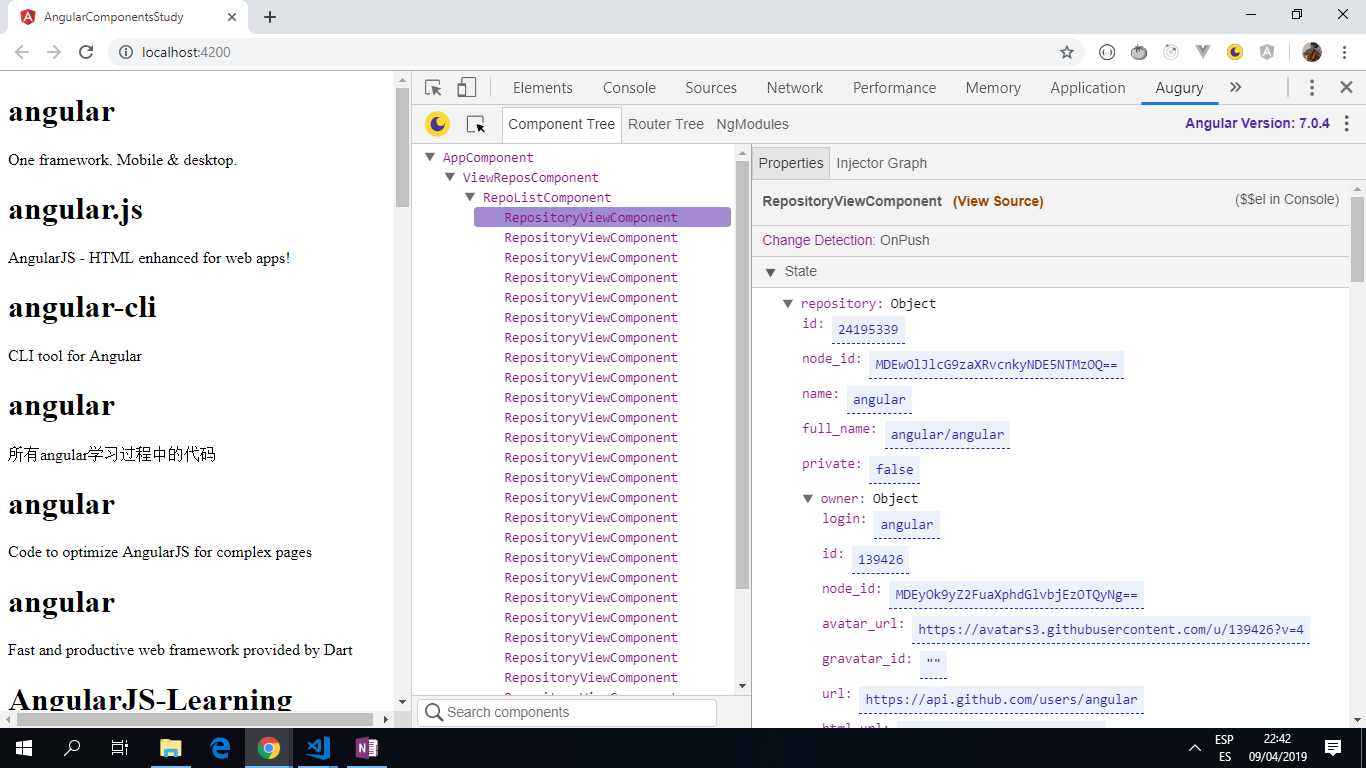Open Windows taskbar search
Viewport: 1366px width, 768px height.
pyautogui.click(x=72, y=748)
